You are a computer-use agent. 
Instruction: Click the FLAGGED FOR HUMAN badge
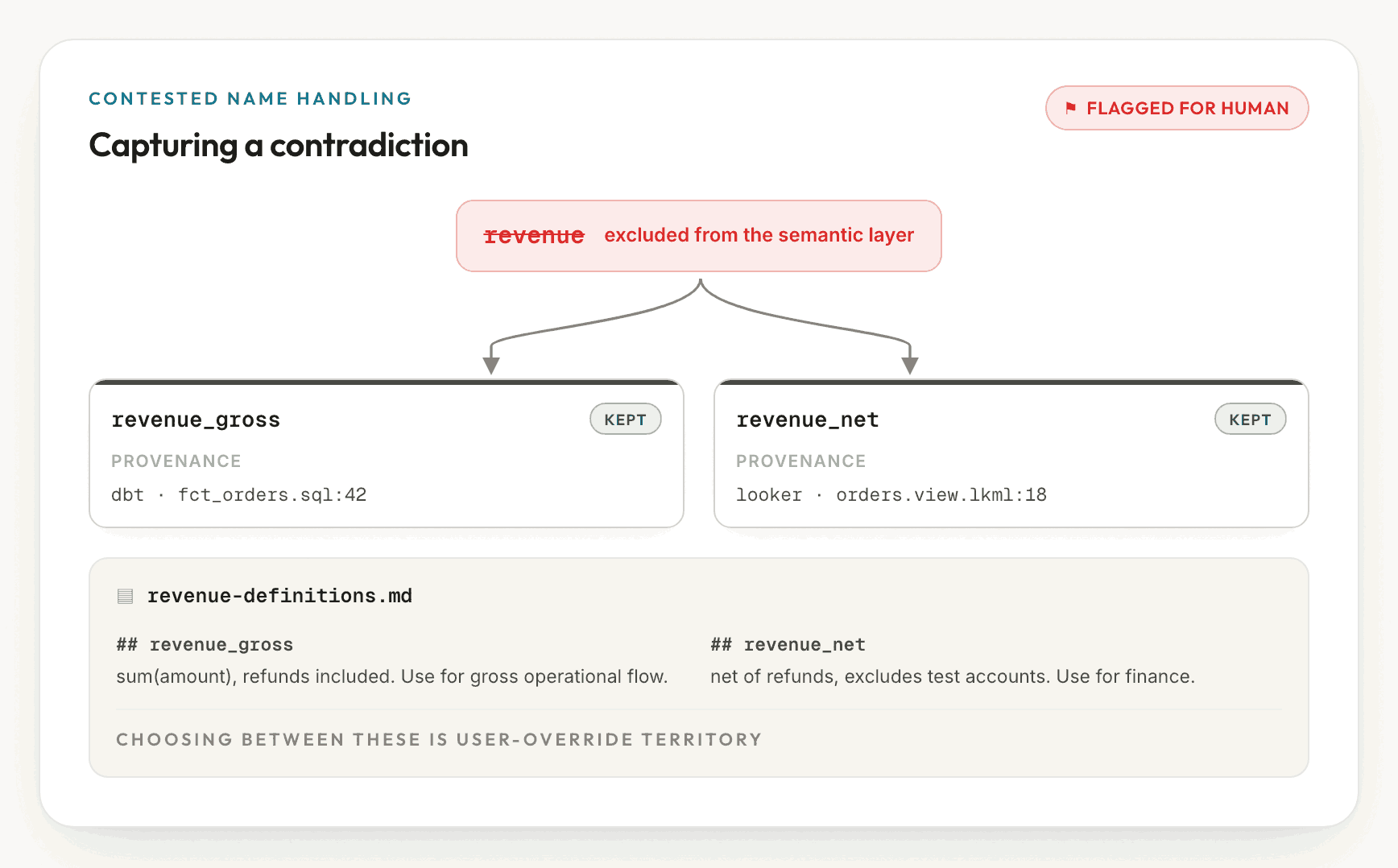[1177, 108]
